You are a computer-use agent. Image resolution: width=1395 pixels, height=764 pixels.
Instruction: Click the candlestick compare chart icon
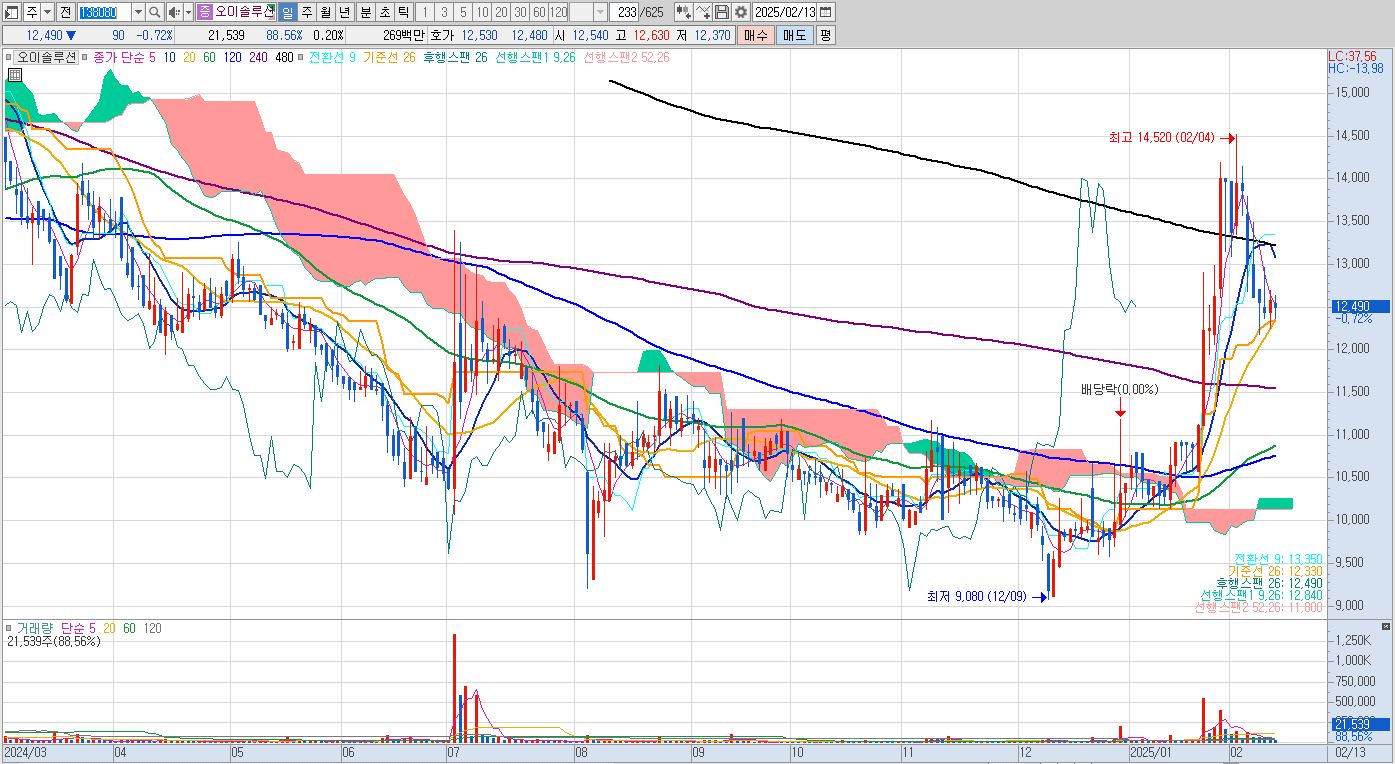coord(684,12)
